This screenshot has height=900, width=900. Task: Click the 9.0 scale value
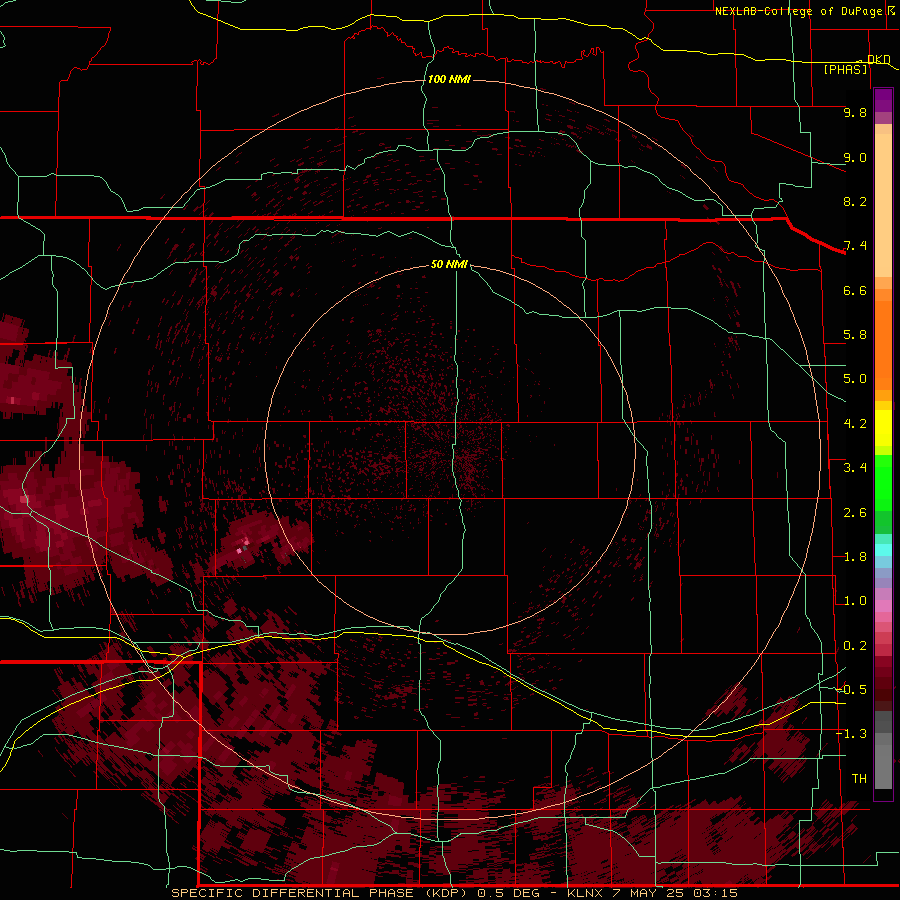[855, 157]
